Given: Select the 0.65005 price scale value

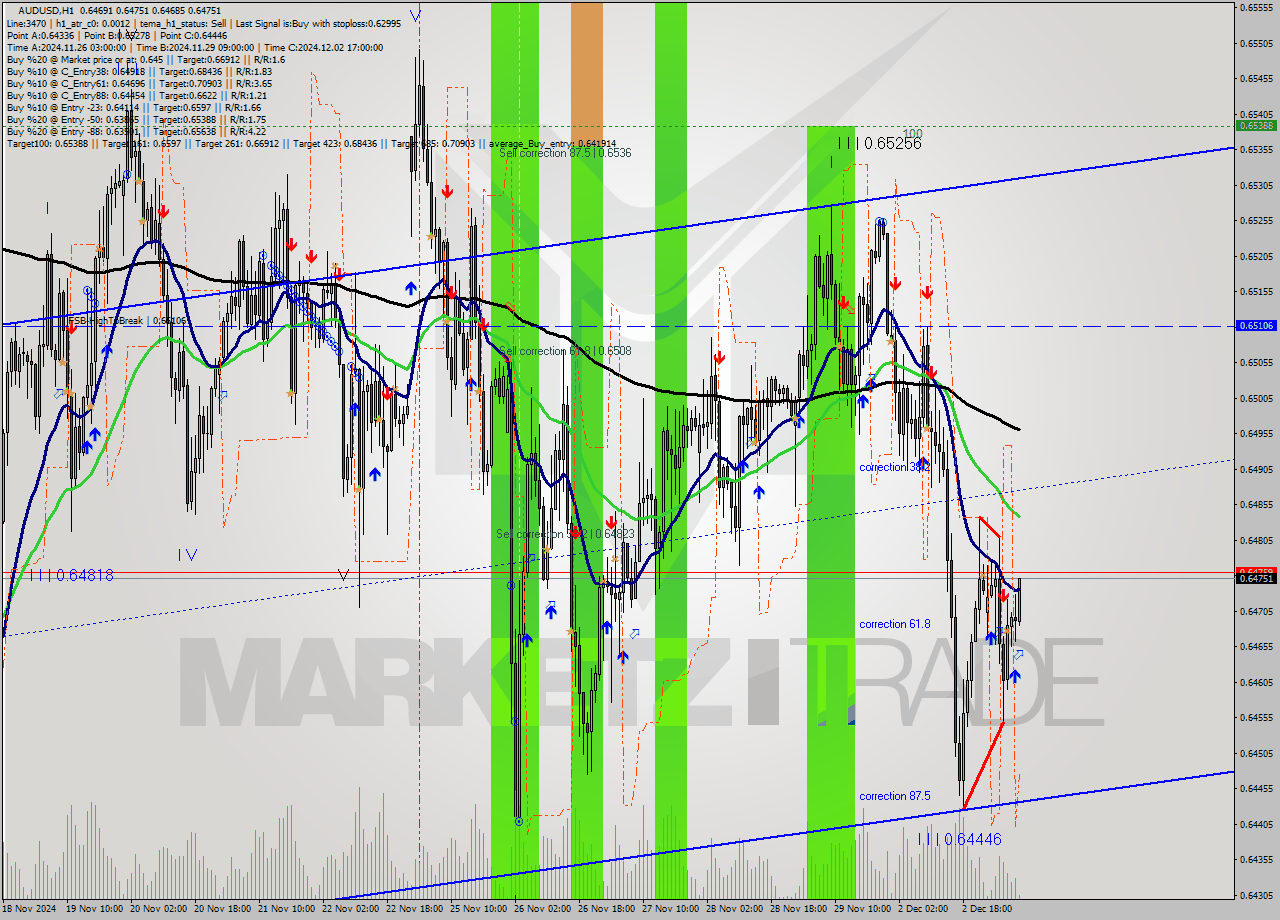Looking at the screenshot, I should tap(1255, 398).
